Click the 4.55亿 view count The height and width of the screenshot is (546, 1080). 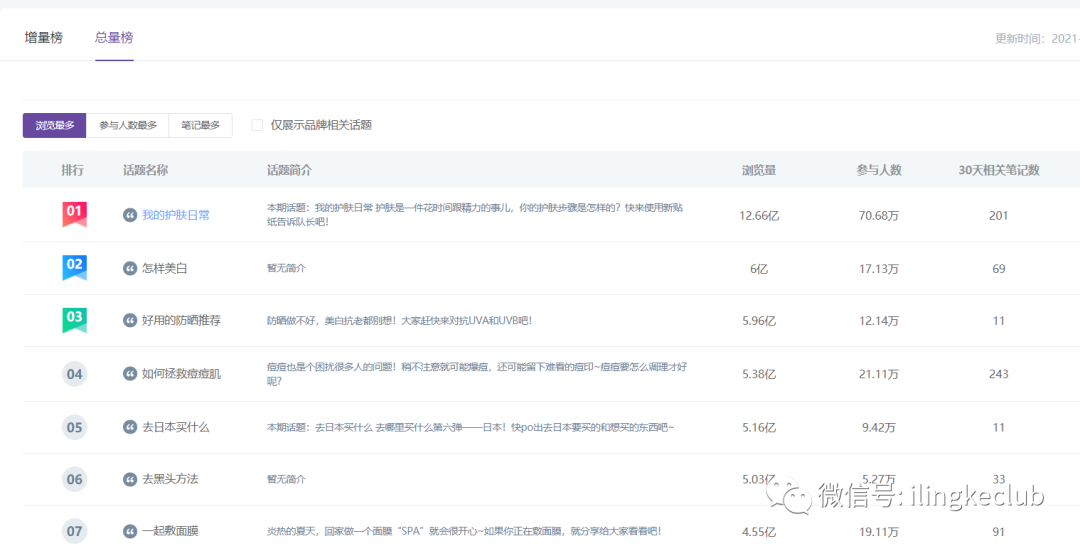(759, 532)
